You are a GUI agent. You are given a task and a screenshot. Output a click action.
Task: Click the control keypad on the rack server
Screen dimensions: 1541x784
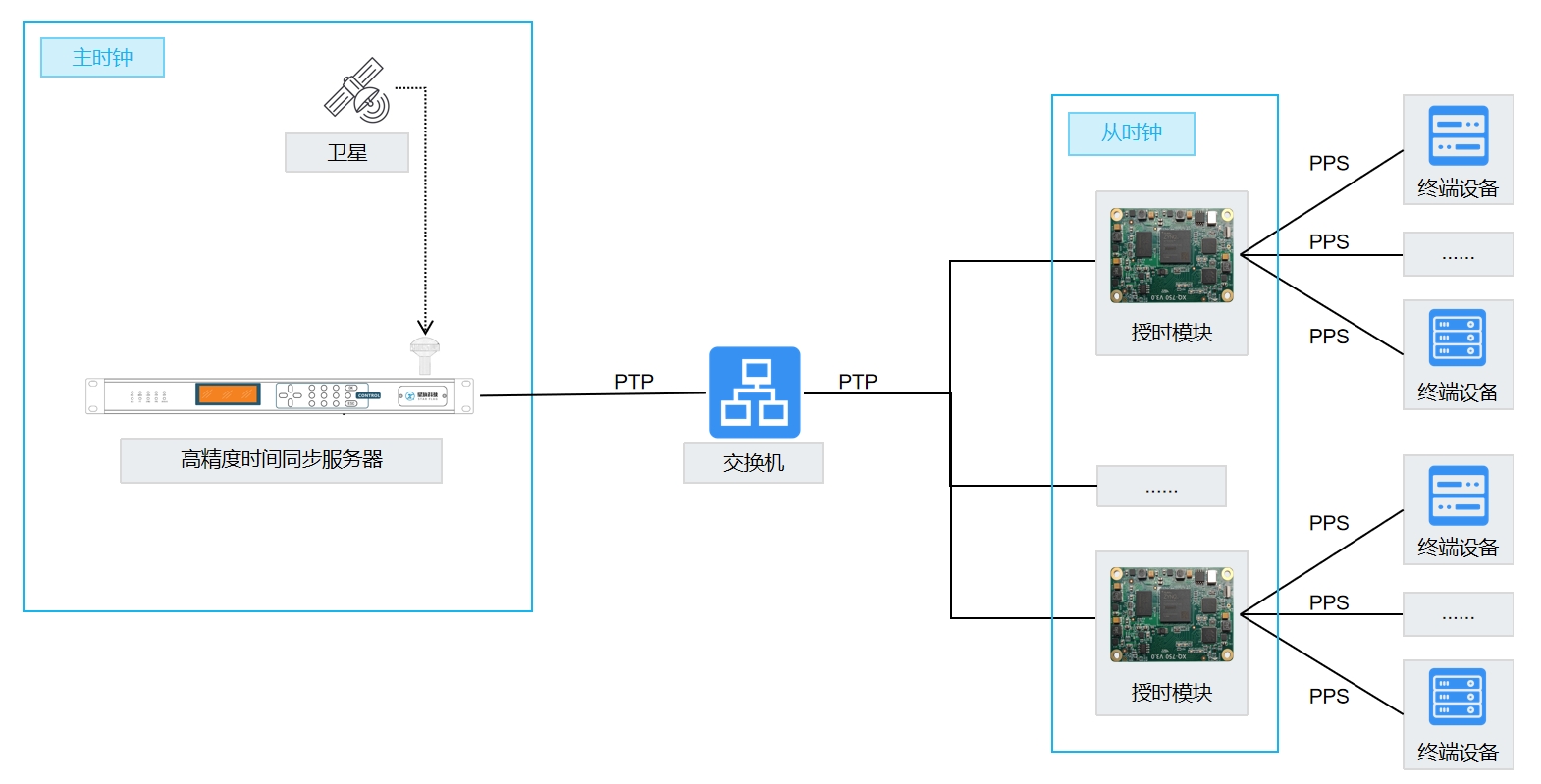tap(322, 395)
